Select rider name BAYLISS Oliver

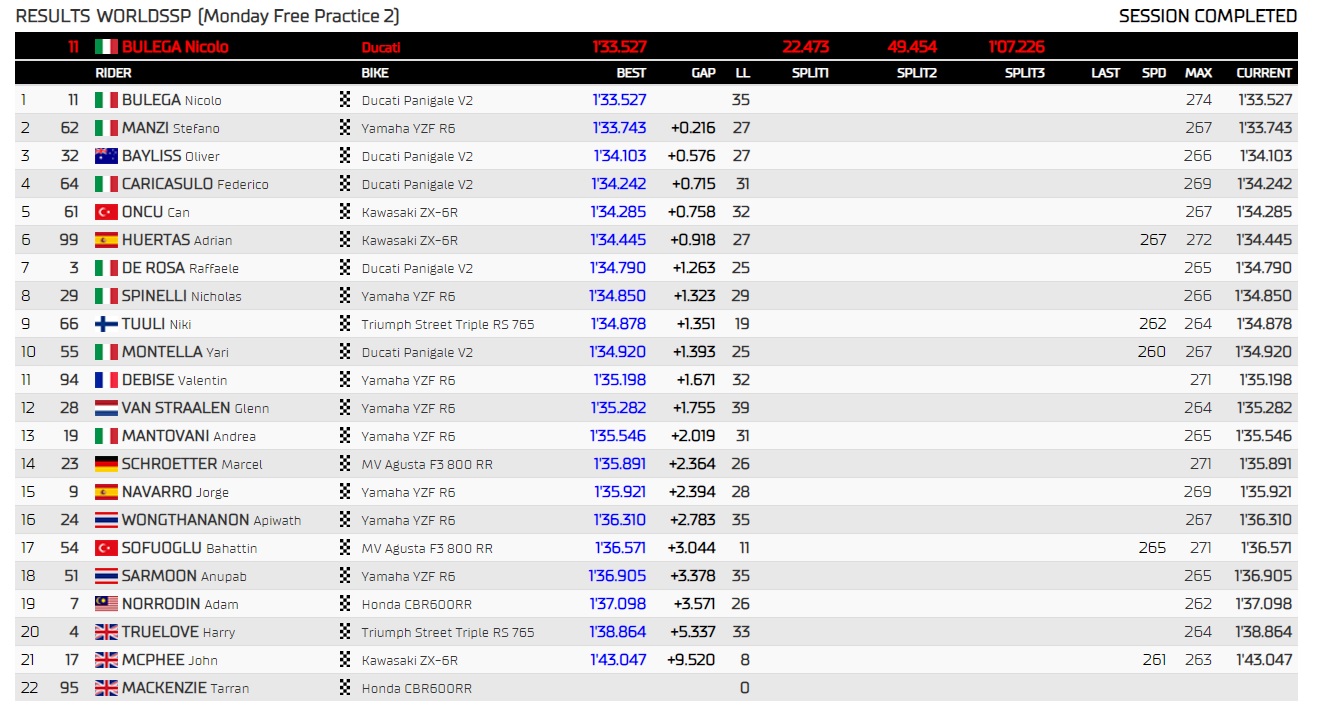[171, 156]
